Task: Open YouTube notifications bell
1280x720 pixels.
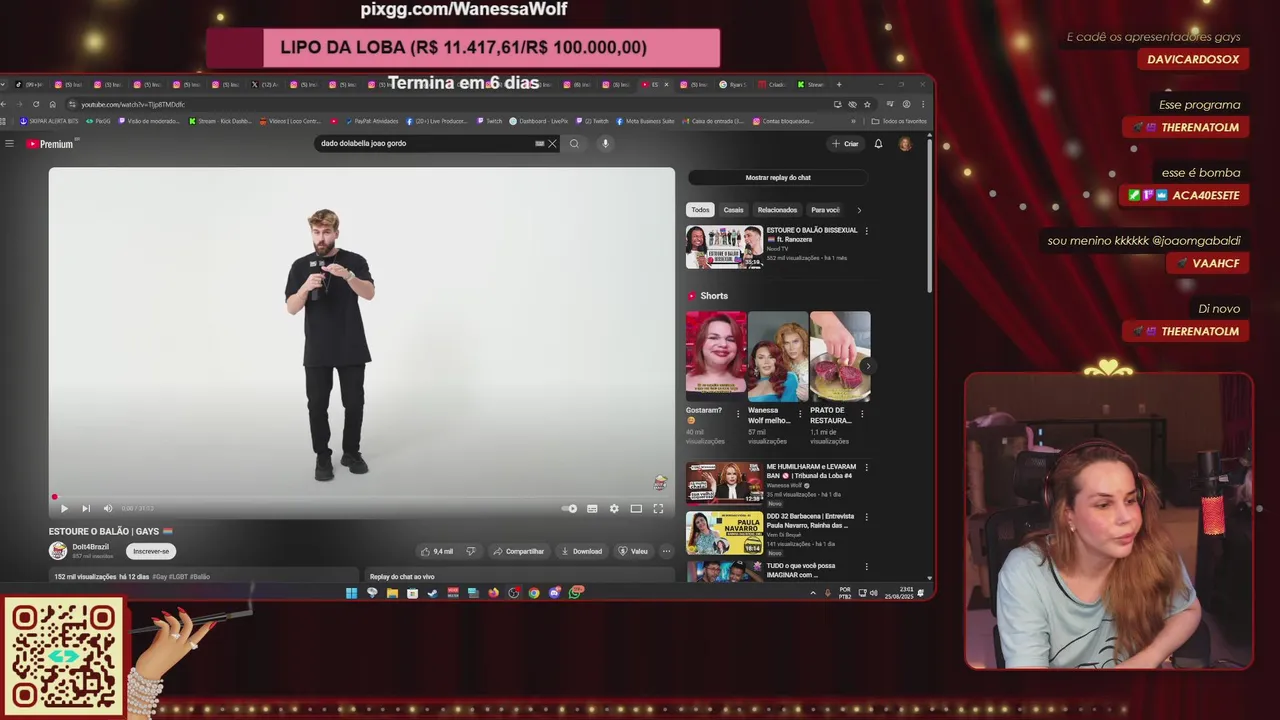Action: click(x=878, y=143)
